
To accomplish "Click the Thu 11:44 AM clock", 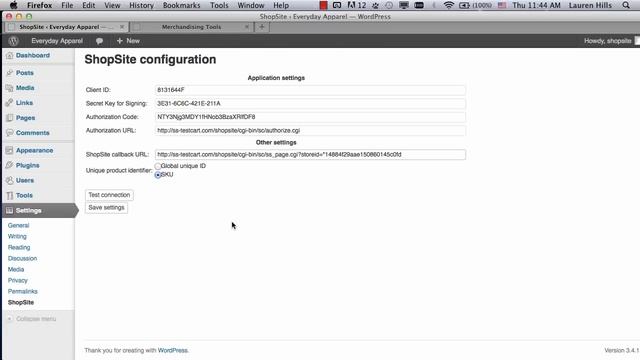I will coord(536,5).
